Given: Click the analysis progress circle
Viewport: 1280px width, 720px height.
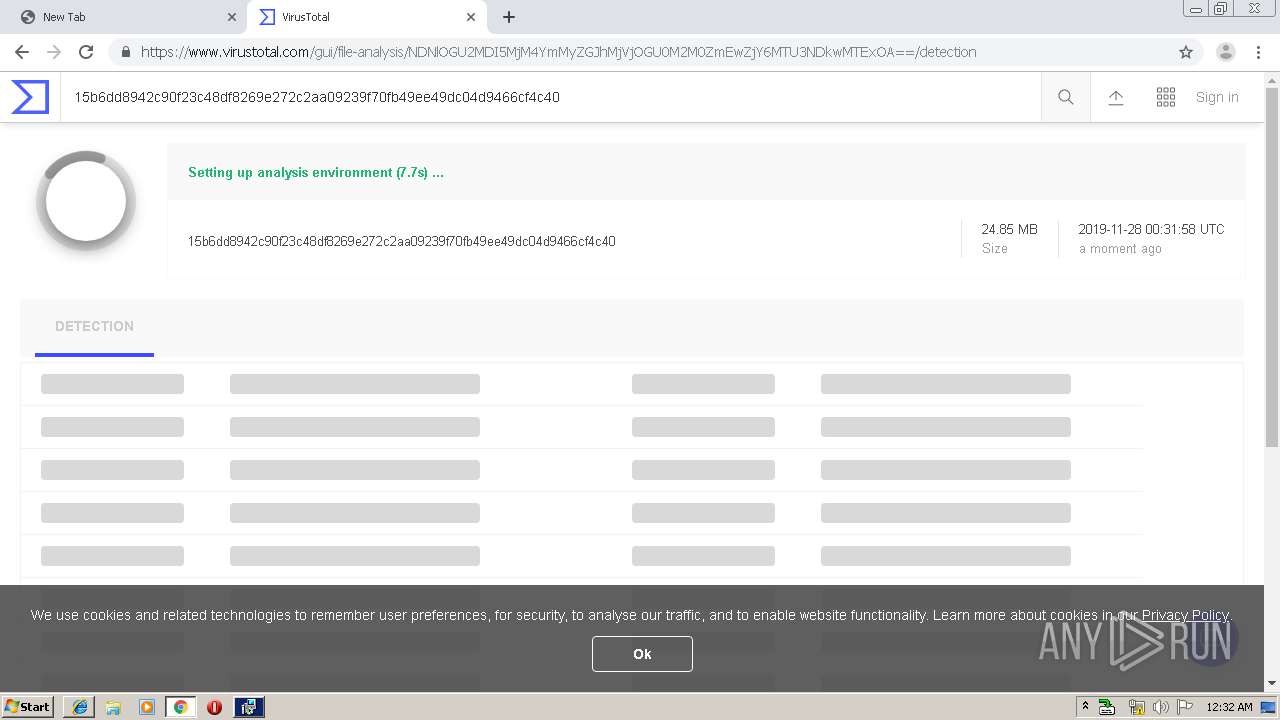Looking at the screenshot, I should pos(86,201).
